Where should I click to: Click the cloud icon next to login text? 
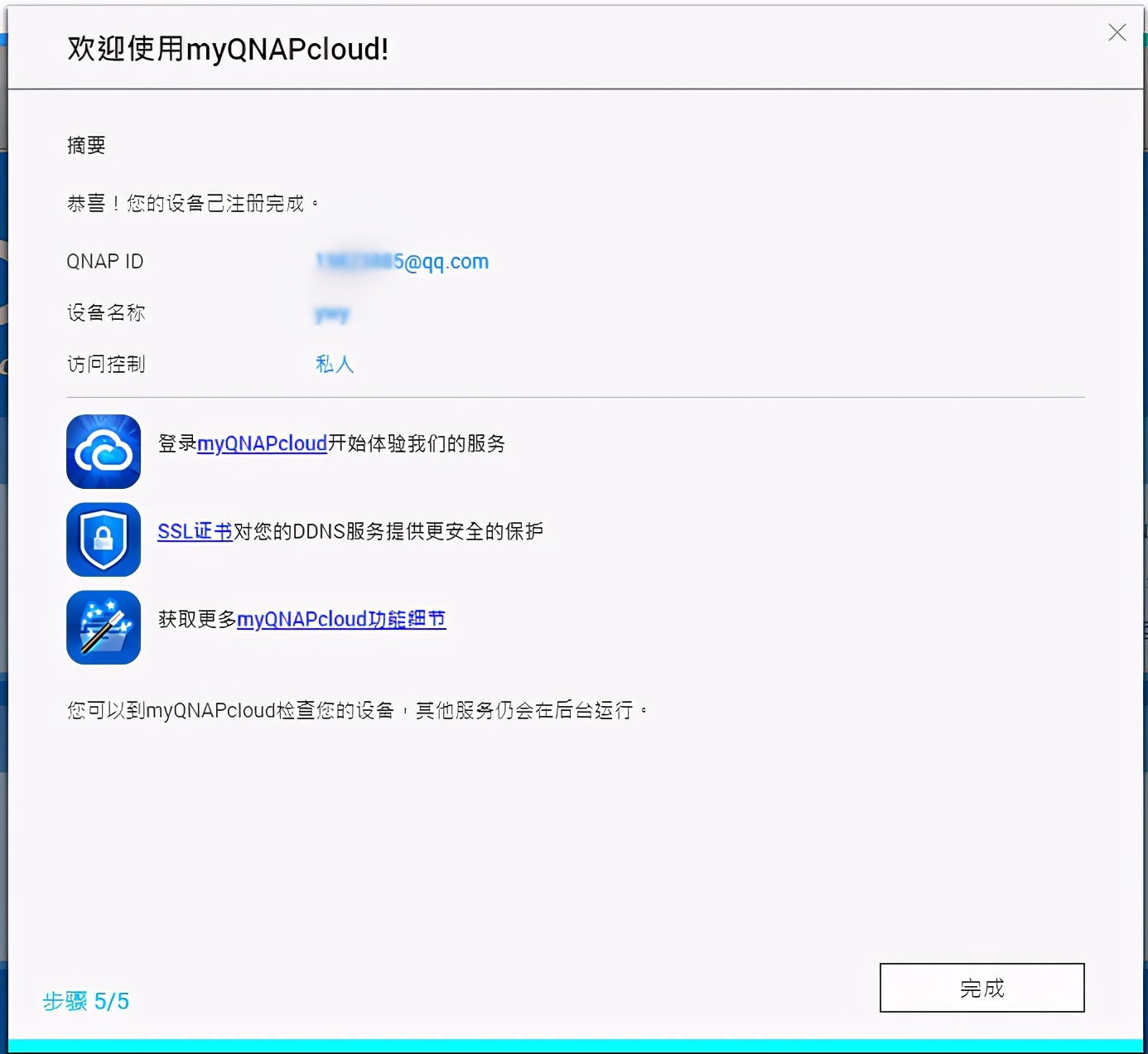[103, 452]
